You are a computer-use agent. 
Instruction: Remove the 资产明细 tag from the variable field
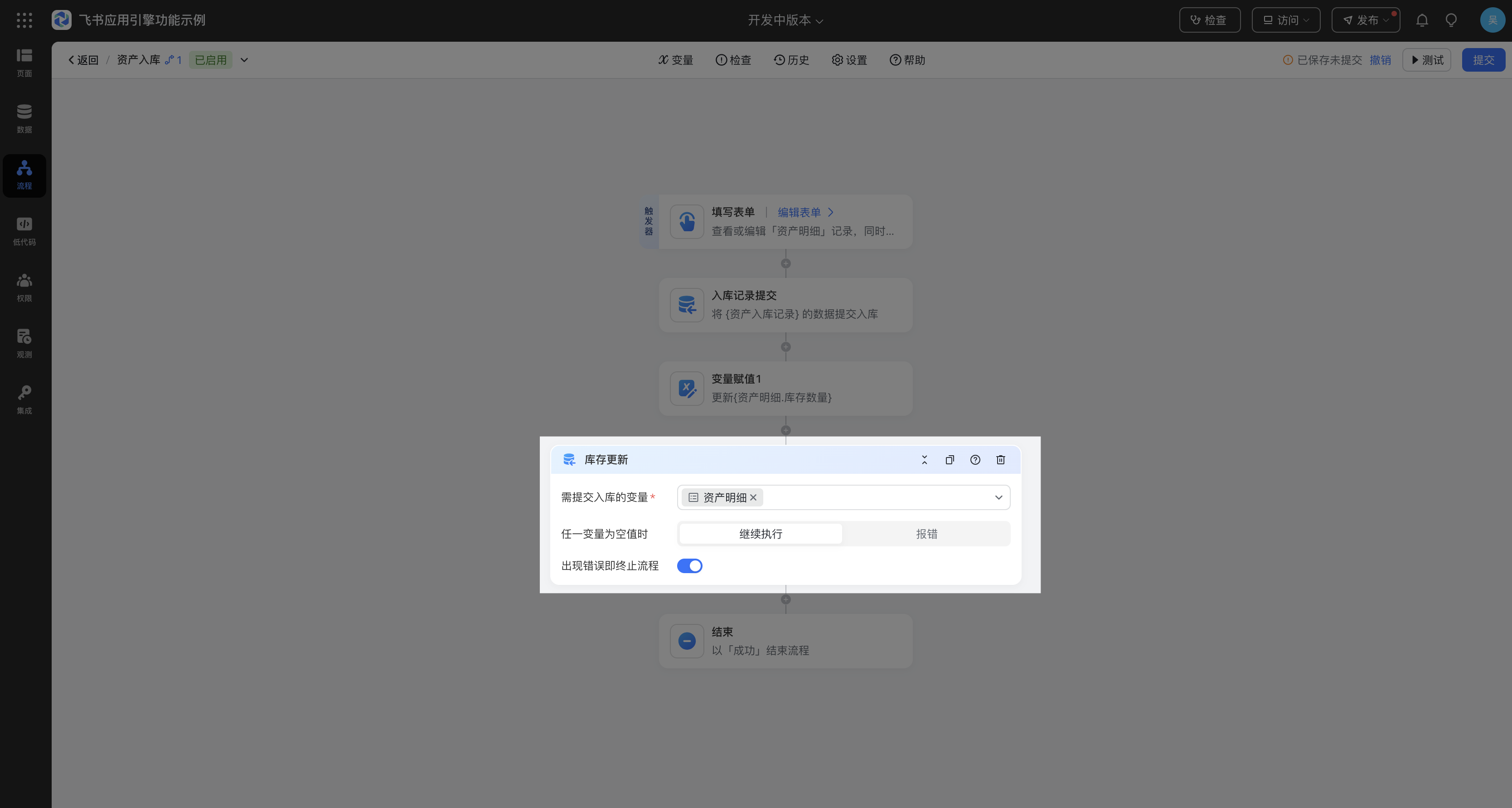[753, 497]
